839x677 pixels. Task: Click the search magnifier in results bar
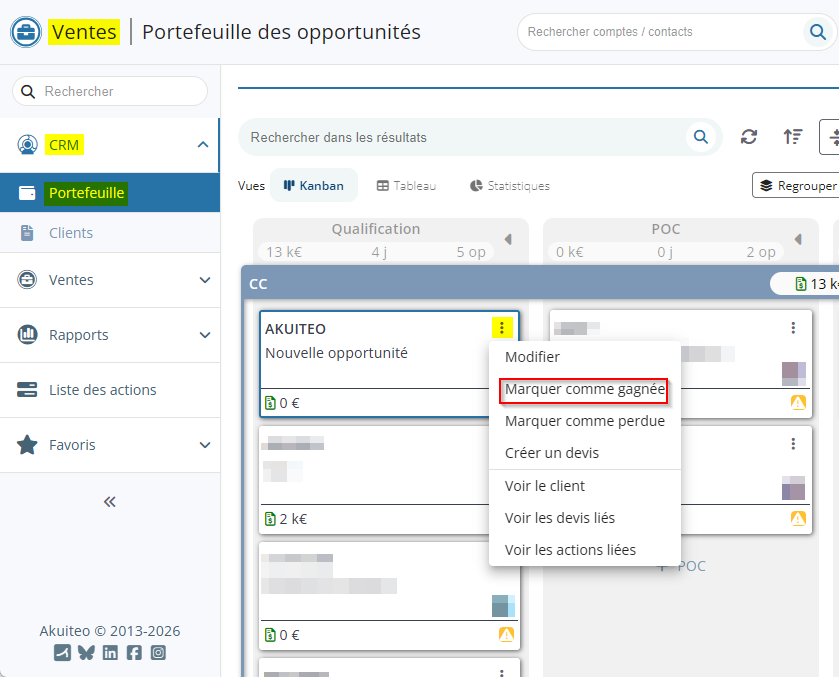point(701,137)
